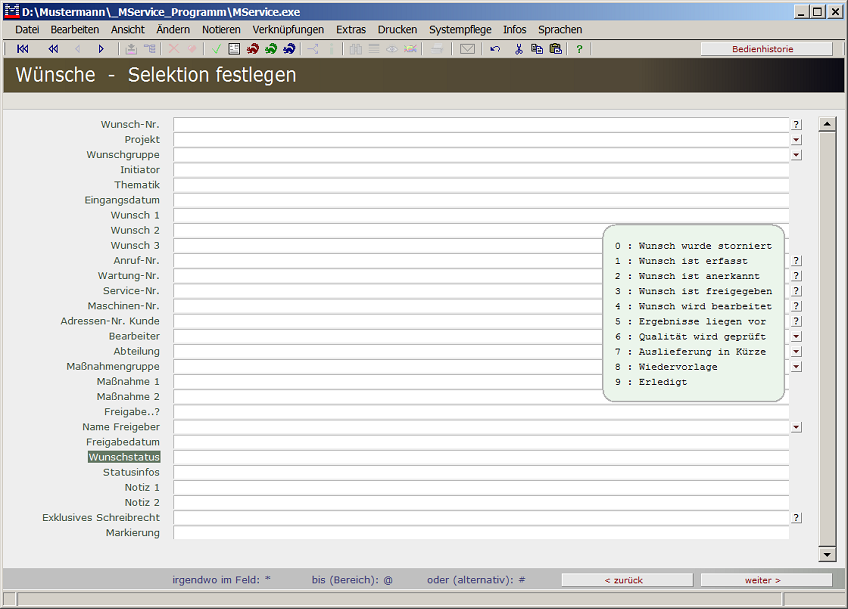Open the Verknüpfungen menu
Image resolution: width=848 pixels, height=609 pixels.
click(288, 30)
